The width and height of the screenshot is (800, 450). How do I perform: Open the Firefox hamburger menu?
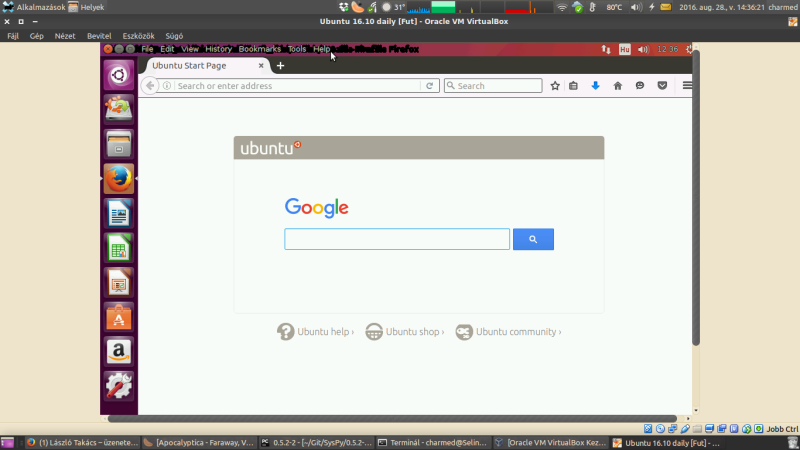click(687, 86)
